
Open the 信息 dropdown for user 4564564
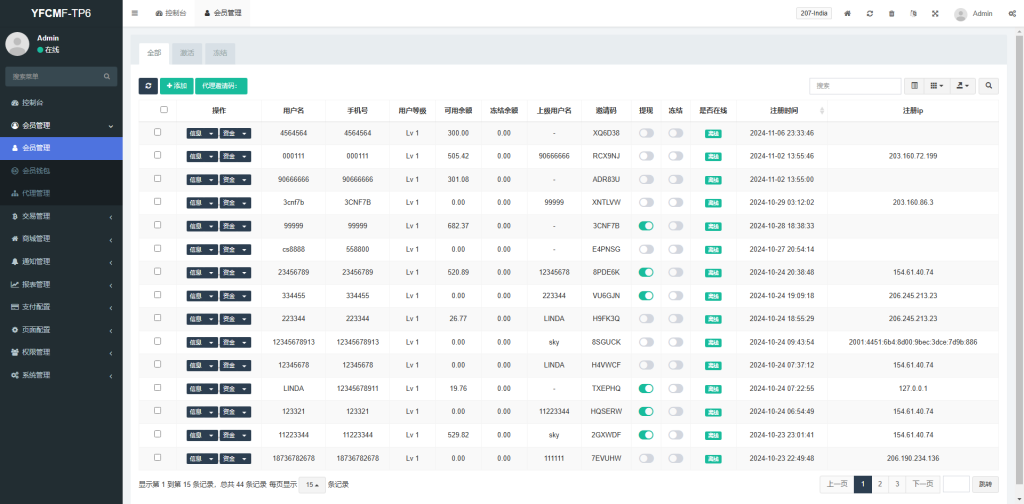click(x=201, y=133)
